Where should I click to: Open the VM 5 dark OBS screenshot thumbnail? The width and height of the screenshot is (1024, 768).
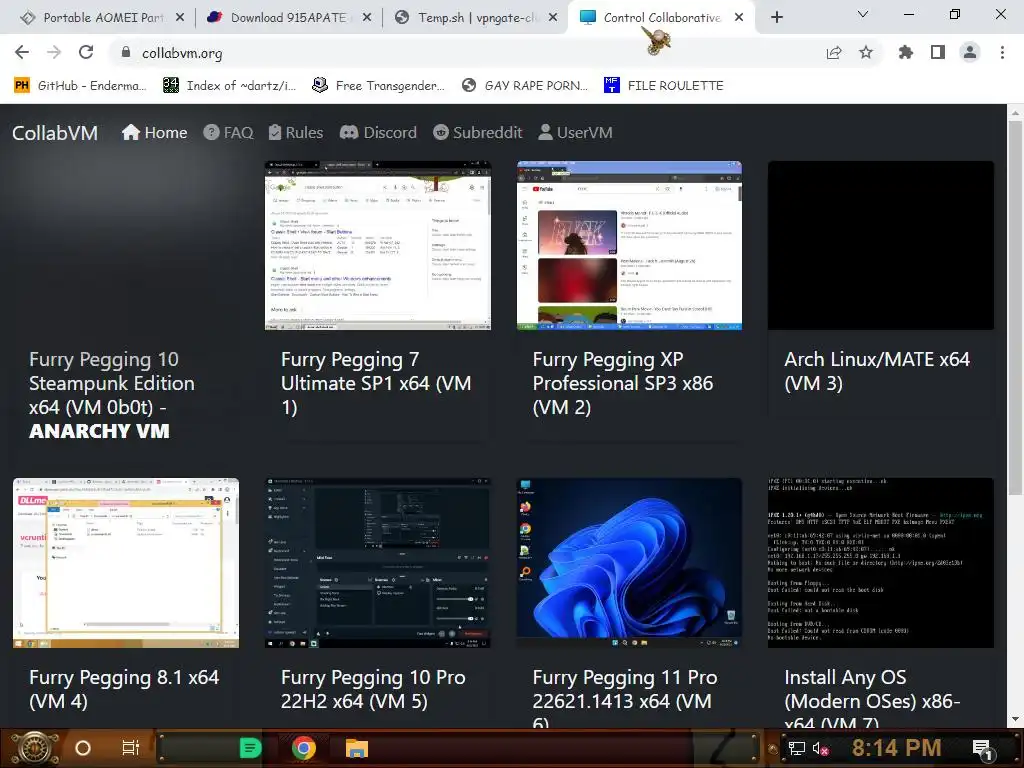377,563
